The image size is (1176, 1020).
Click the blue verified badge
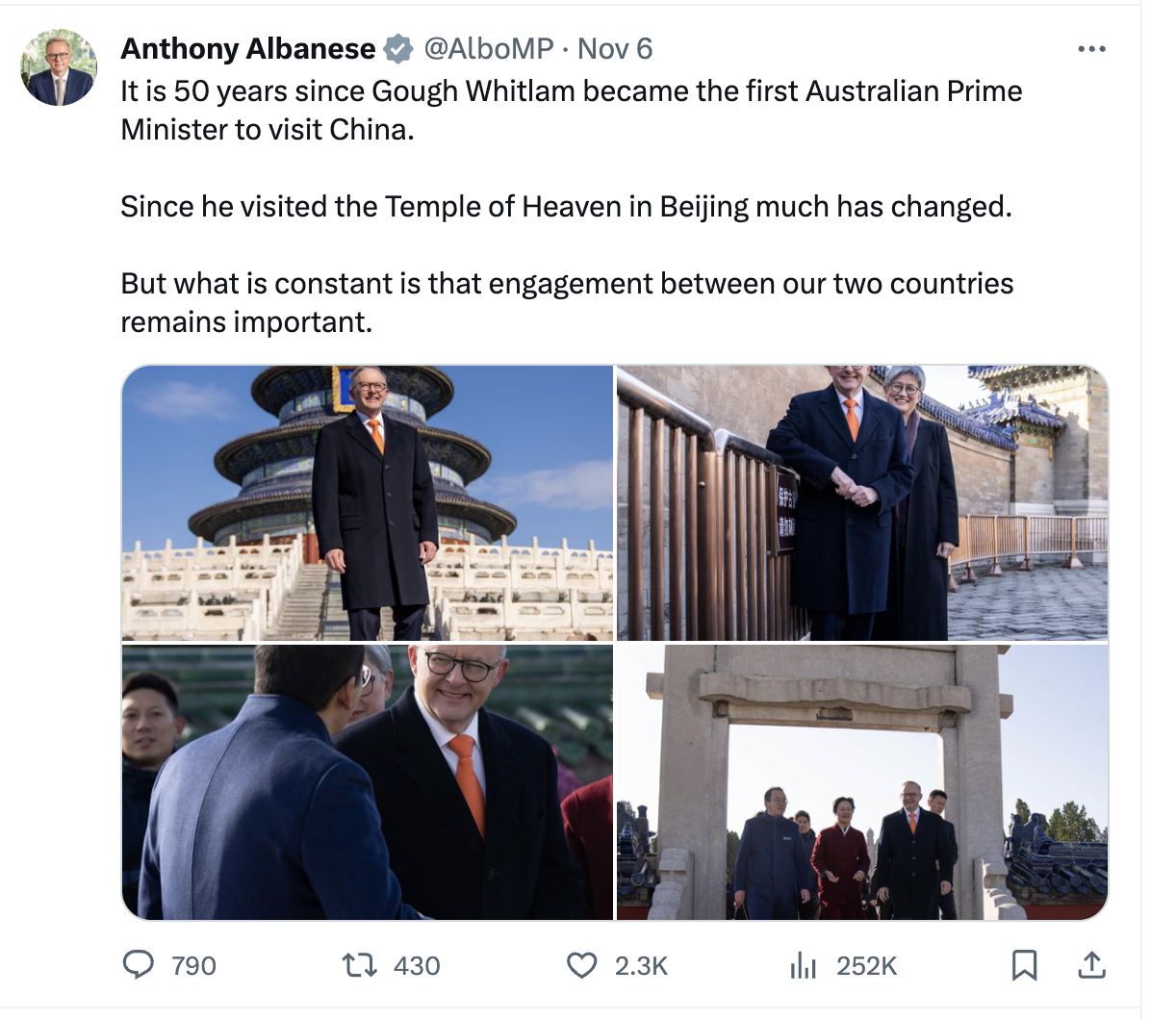tap(398, 48)
